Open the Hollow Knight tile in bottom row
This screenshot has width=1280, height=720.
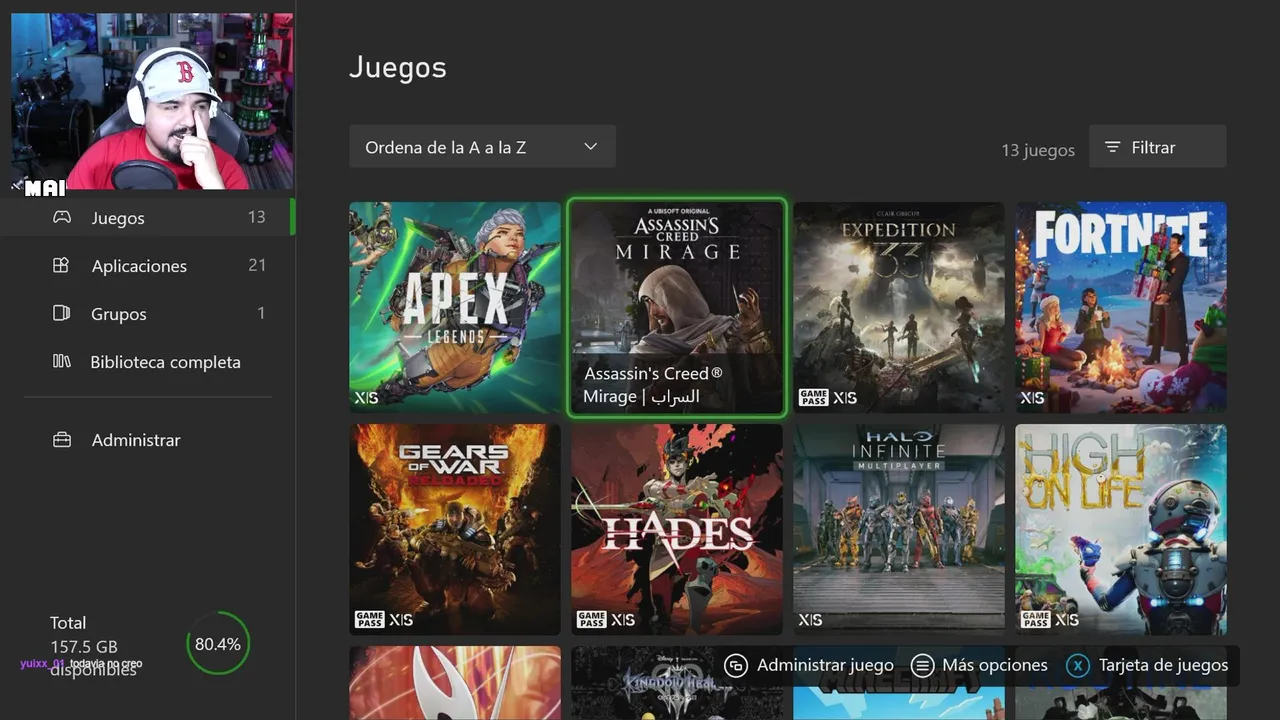tap(455, 683)
